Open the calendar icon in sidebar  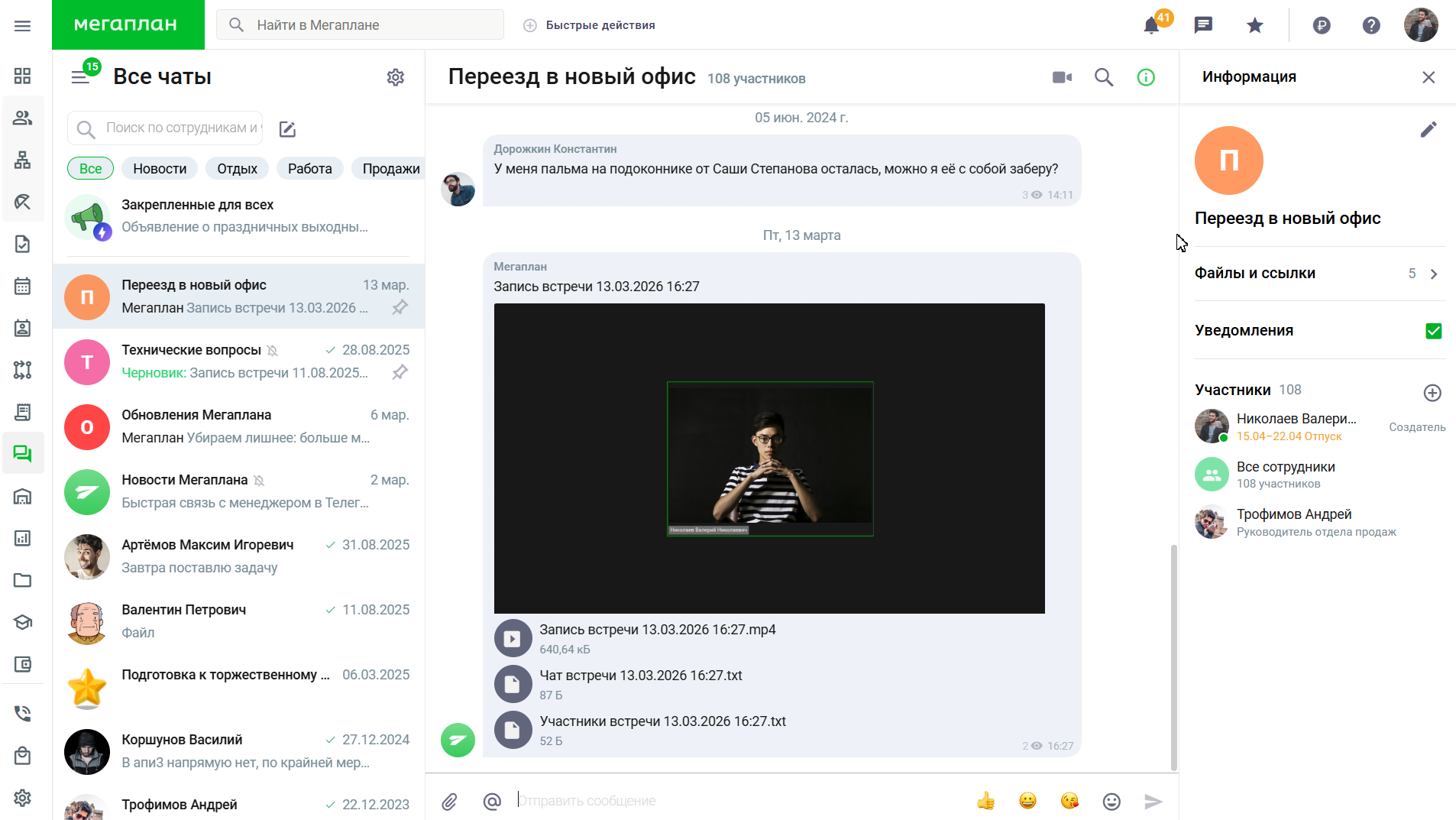click(23, 286)
